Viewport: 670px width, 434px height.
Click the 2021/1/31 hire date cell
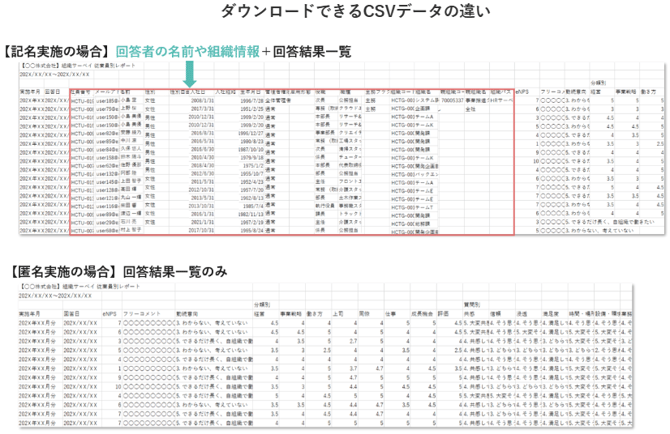click(202, 223)
